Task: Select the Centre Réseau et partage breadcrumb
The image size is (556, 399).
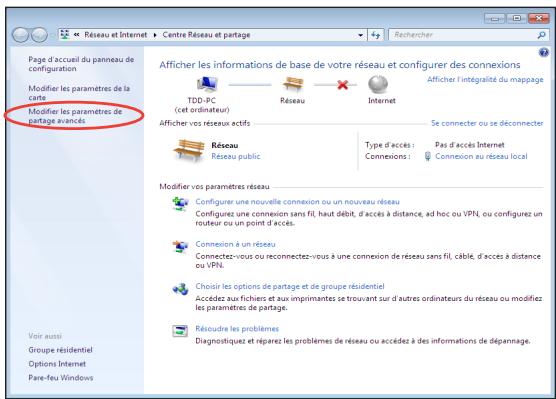Action: (206, 35)
